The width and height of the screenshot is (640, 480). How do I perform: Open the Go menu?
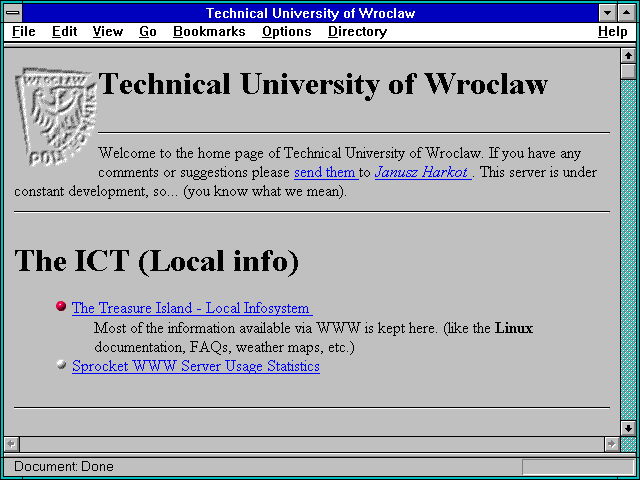tap(148, 32)
